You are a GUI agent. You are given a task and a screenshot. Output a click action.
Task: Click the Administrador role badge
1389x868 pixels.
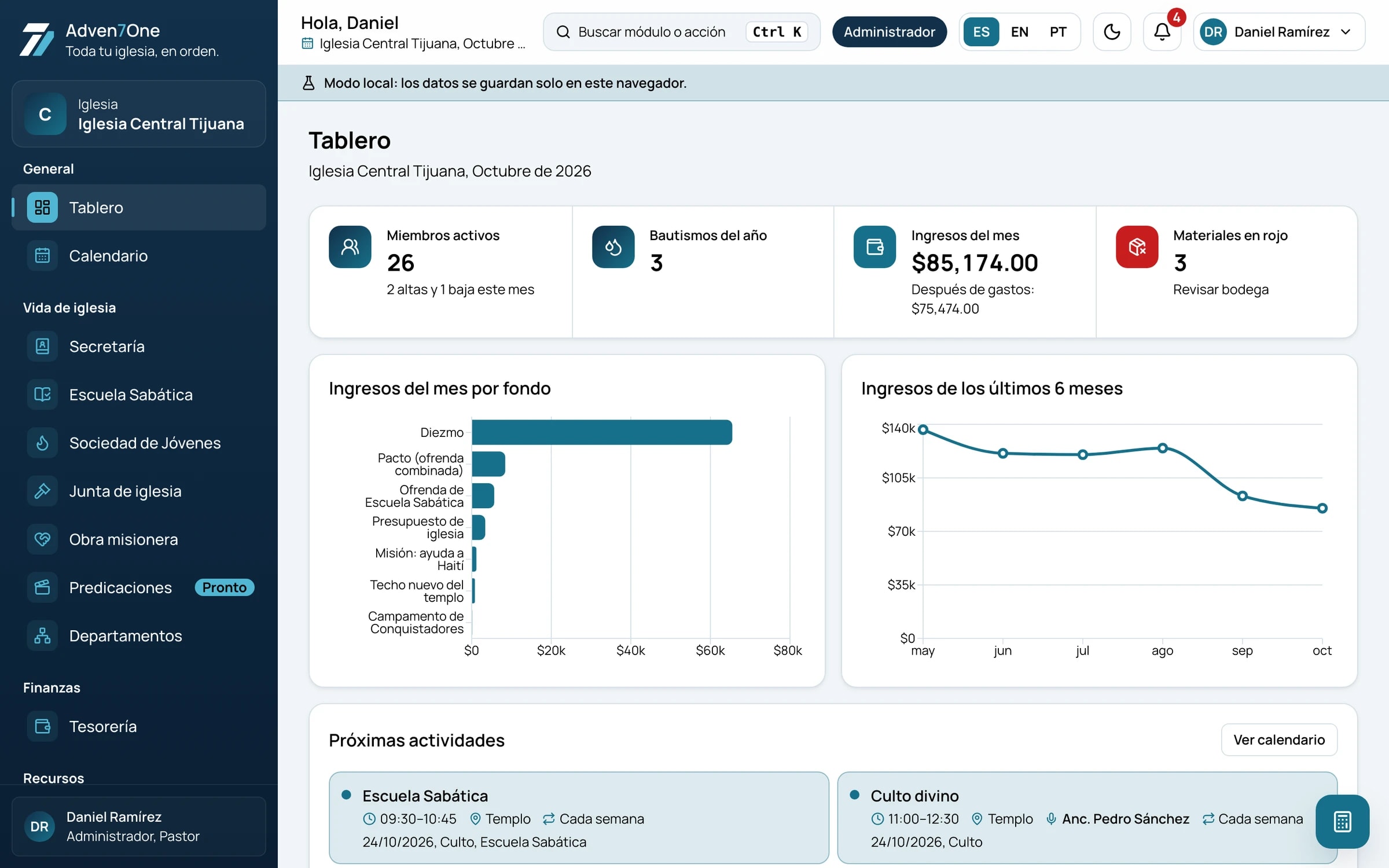890,32
